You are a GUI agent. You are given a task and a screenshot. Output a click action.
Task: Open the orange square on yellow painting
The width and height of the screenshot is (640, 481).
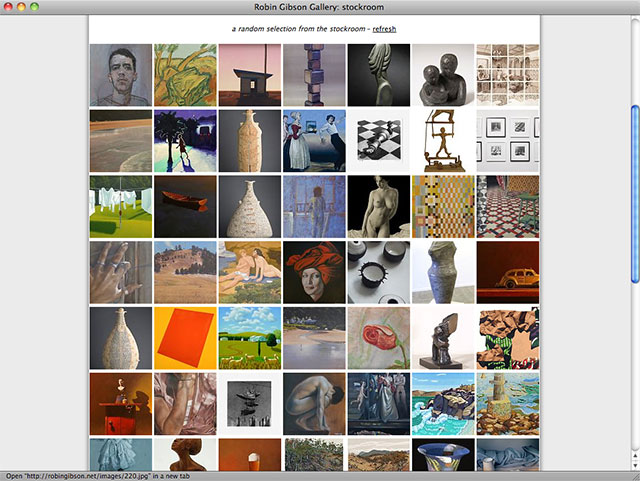point(185,338)
